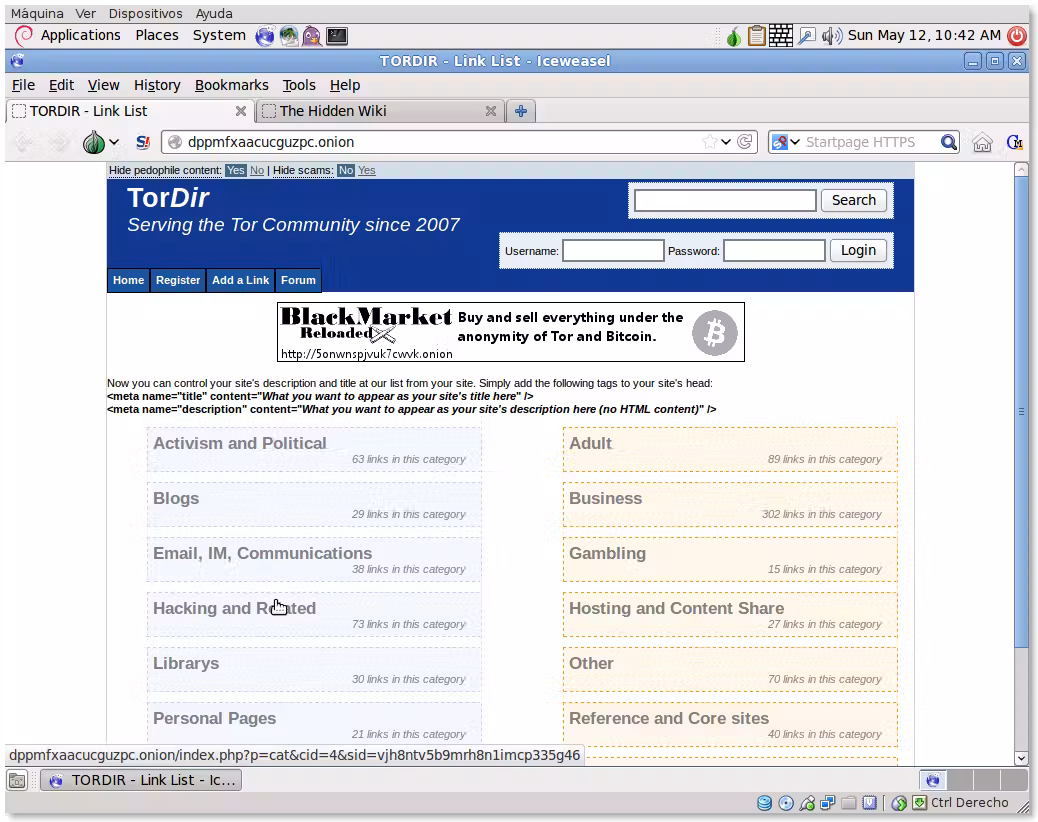Open the clipboard manager tray icon
1038x822 pixels.
click(757, 36)
